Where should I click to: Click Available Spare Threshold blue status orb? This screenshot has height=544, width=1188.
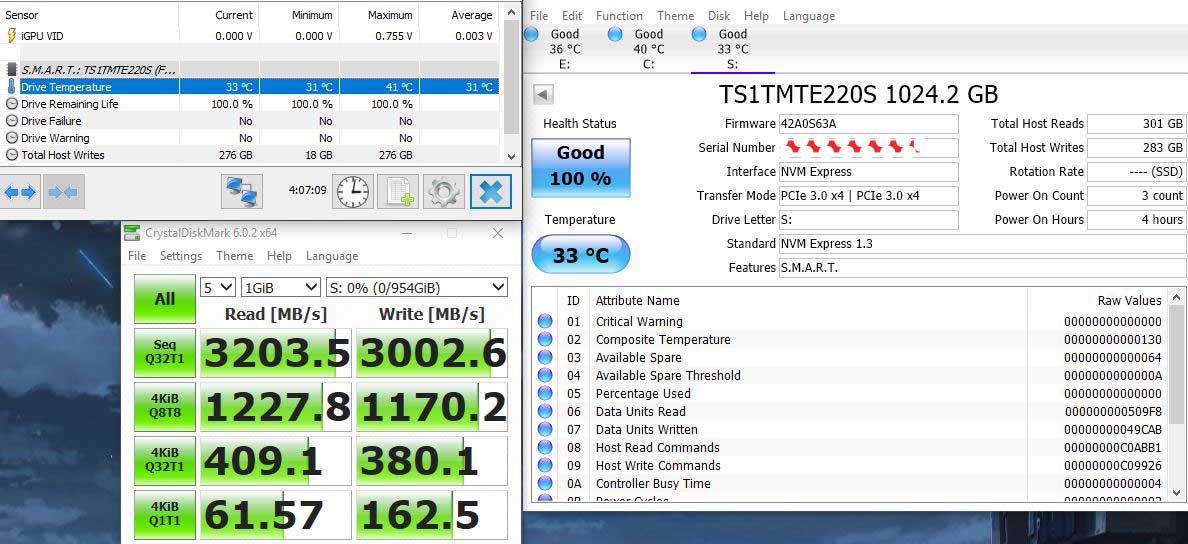point(545,375)
